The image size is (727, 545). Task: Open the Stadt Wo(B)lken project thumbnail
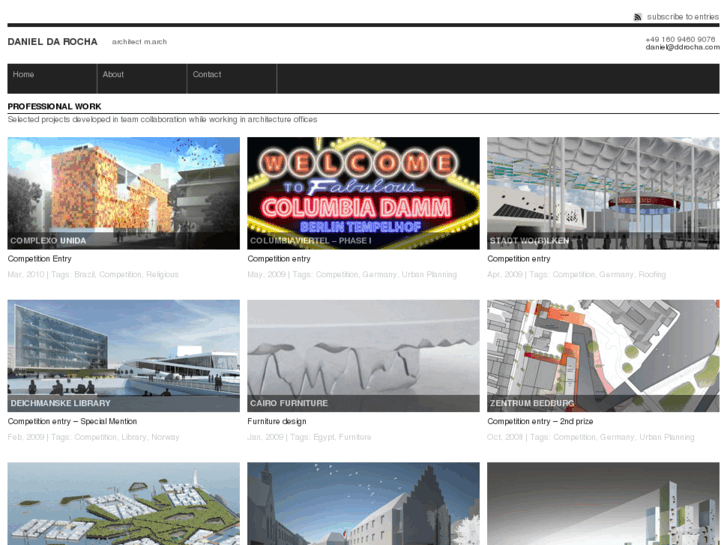pyautogui.click(x=603, y=193)
